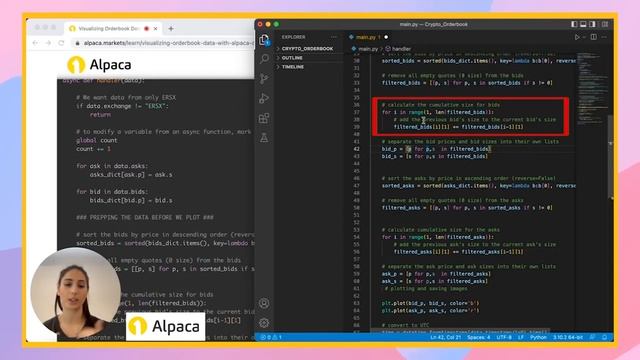Toggle the bottom panel layout icon
The width and height of the screenshot is (640, 360).
(583, 24)
